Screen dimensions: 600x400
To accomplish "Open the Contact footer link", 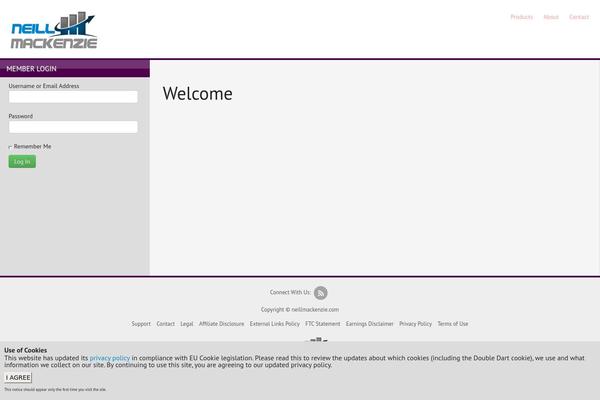I will coord(166,324).
